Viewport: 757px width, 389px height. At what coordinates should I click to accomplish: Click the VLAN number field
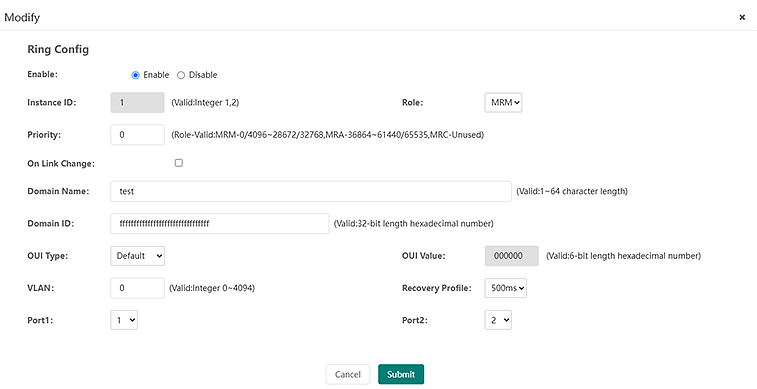pyautogui.click(x=138, y=288)
